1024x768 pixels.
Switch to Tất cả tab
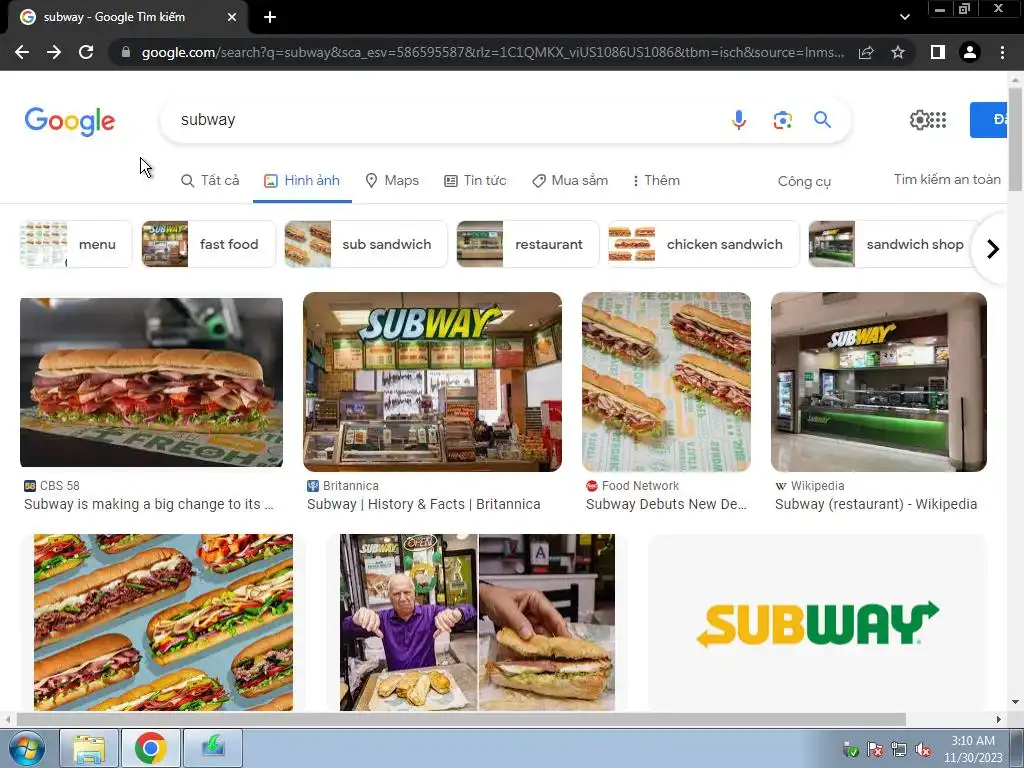(x=210, y=180)
